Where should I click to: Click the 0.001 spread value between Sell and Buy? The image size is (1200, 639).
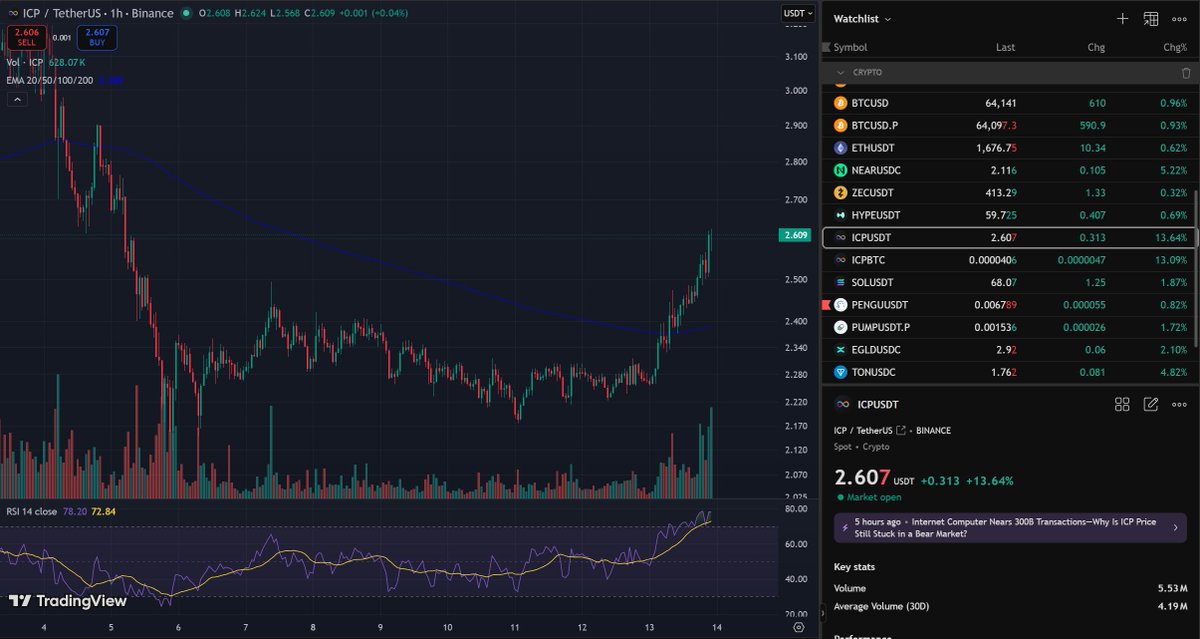(61, 38)
